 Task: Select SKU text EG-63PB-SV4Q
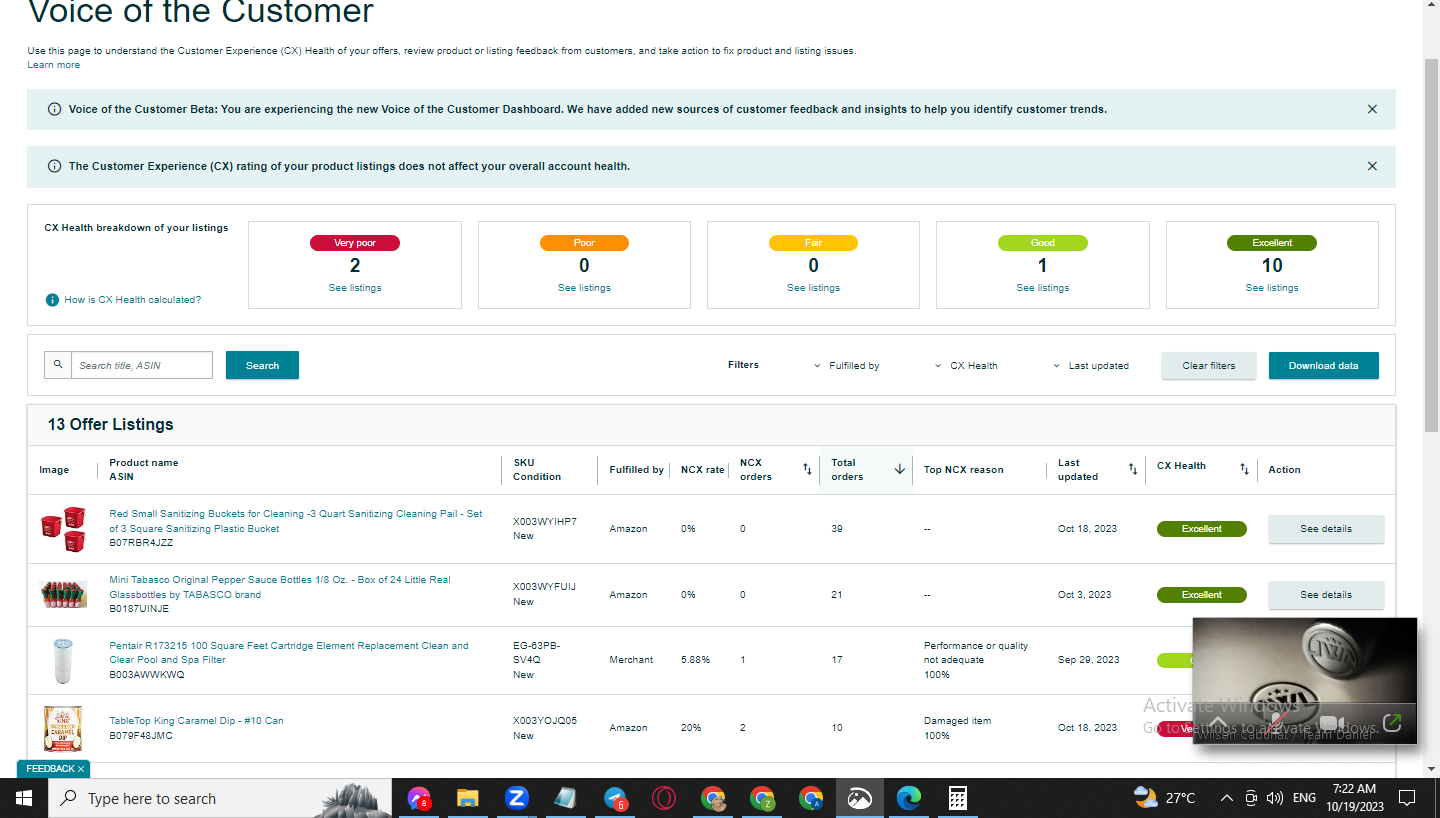point(536,653)
